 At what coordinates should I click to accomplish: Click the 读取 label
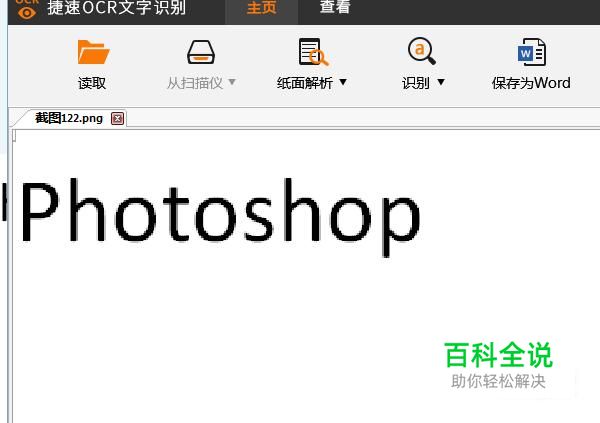click(92, 83)
